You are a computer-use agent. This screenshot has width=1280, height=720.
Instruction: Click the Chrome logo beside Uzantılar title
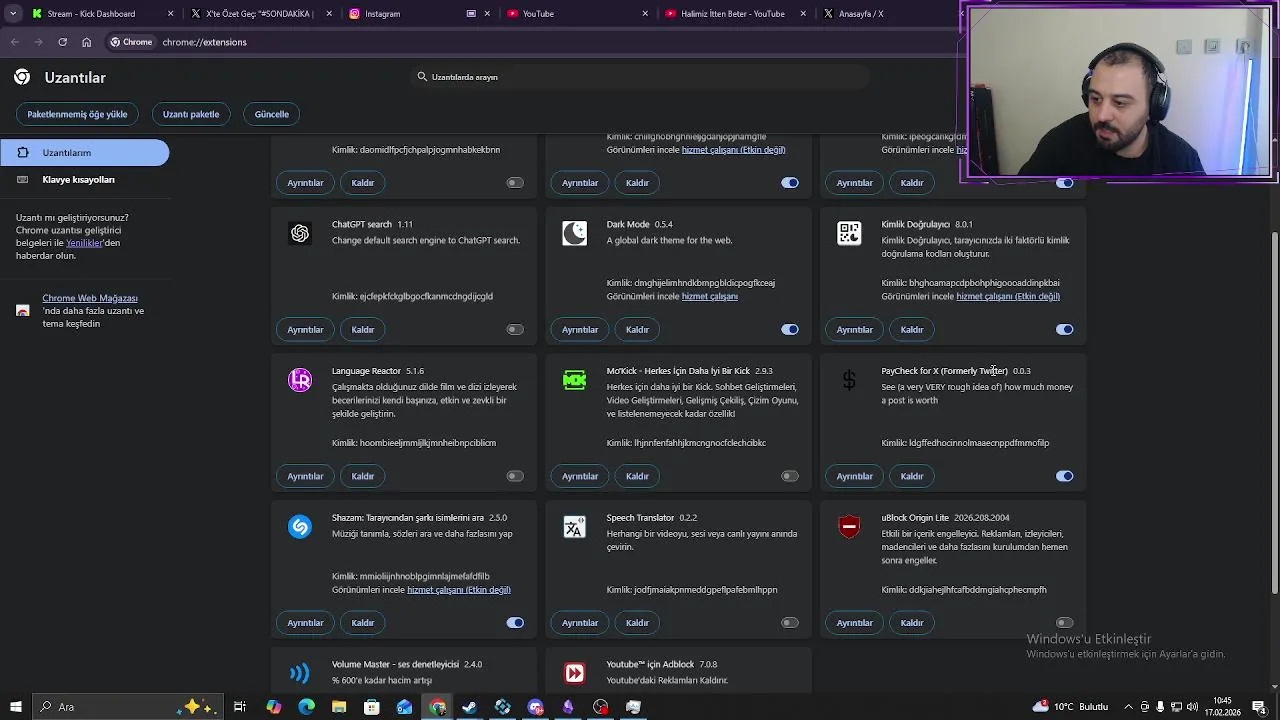coord(22,77)
